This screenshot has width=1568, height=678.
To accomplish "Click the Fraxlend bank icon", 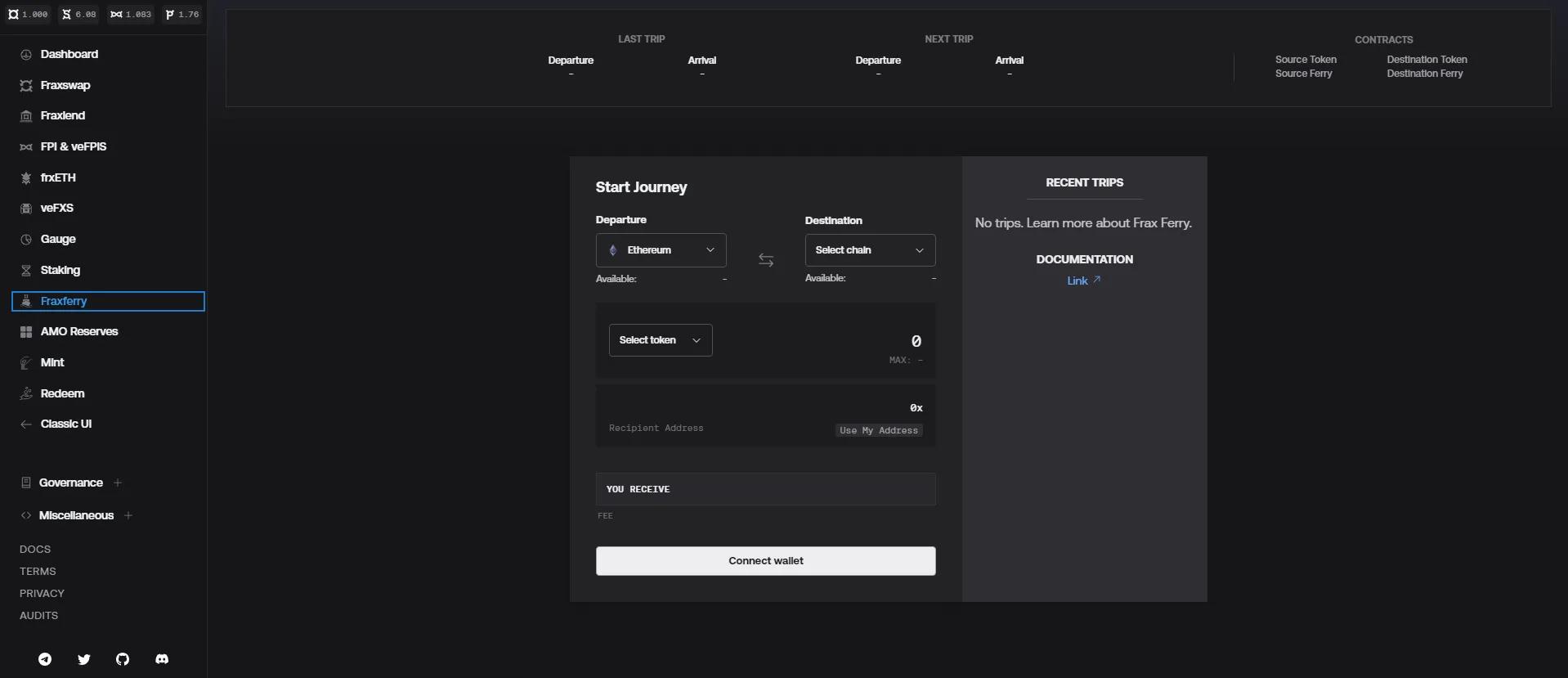I will pos(26,116).
